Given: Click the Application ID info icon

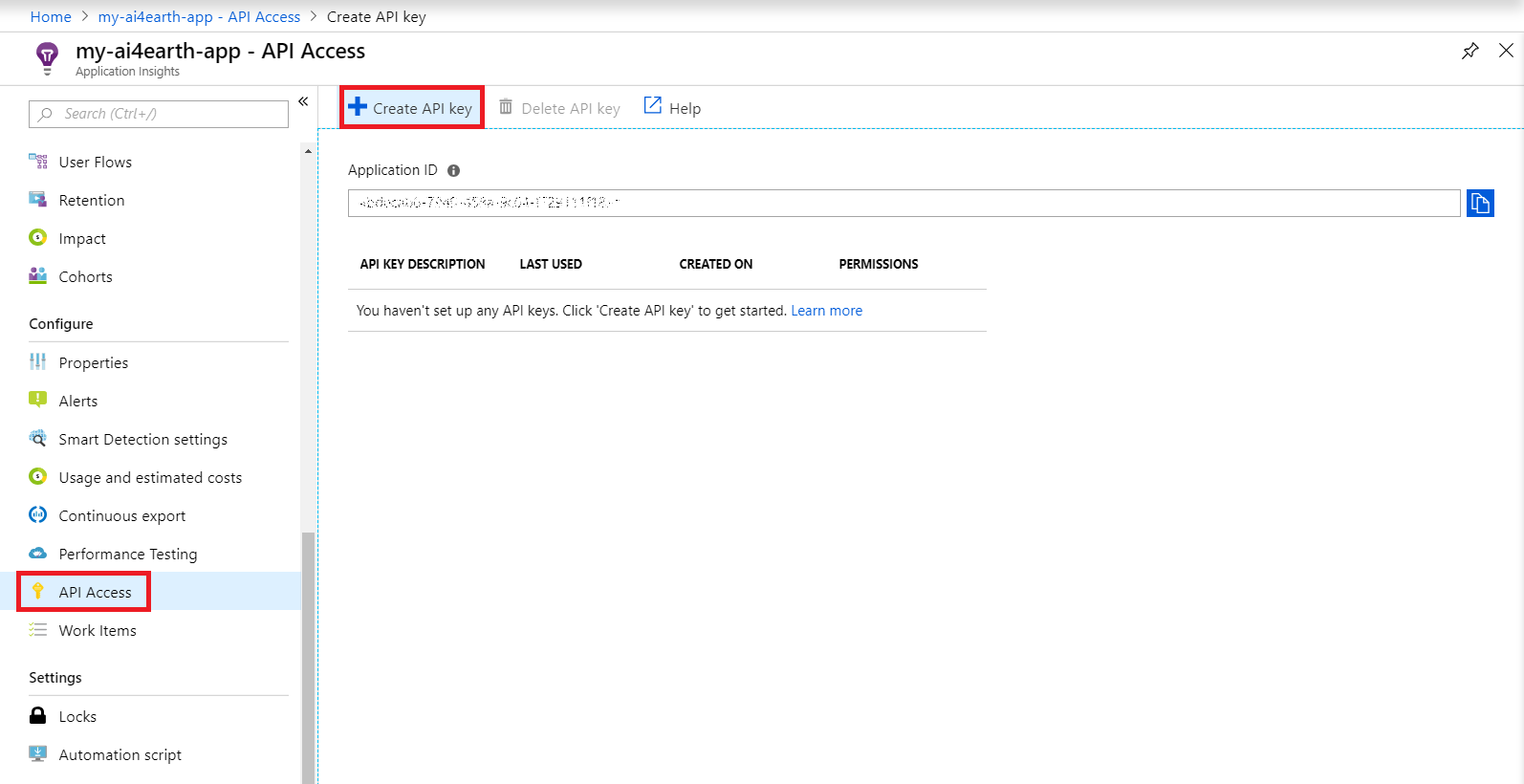Looking at the screenshot, I should (x=454, y=170).
